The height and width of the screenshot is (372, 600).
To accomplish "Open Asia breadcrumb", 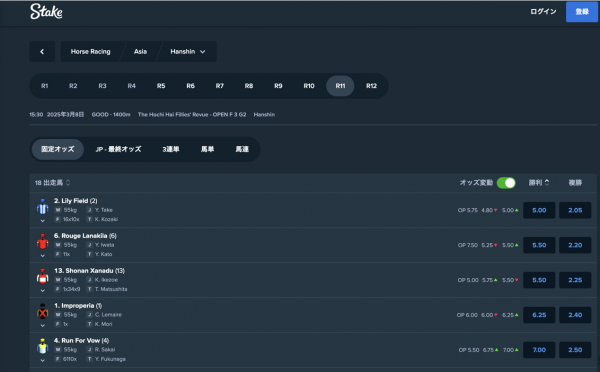I will pos(140,51).
